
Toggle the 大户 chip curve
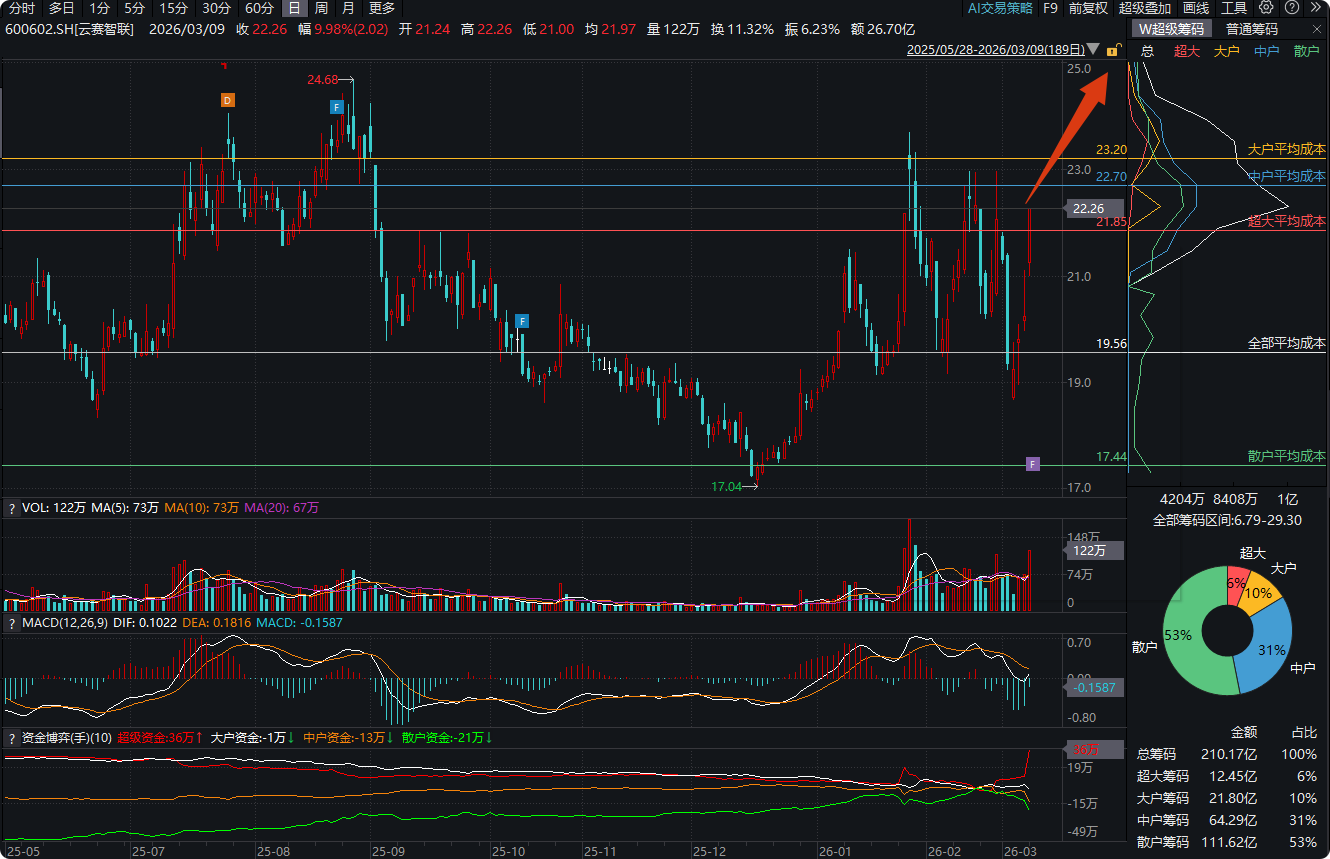(1226, 51)
